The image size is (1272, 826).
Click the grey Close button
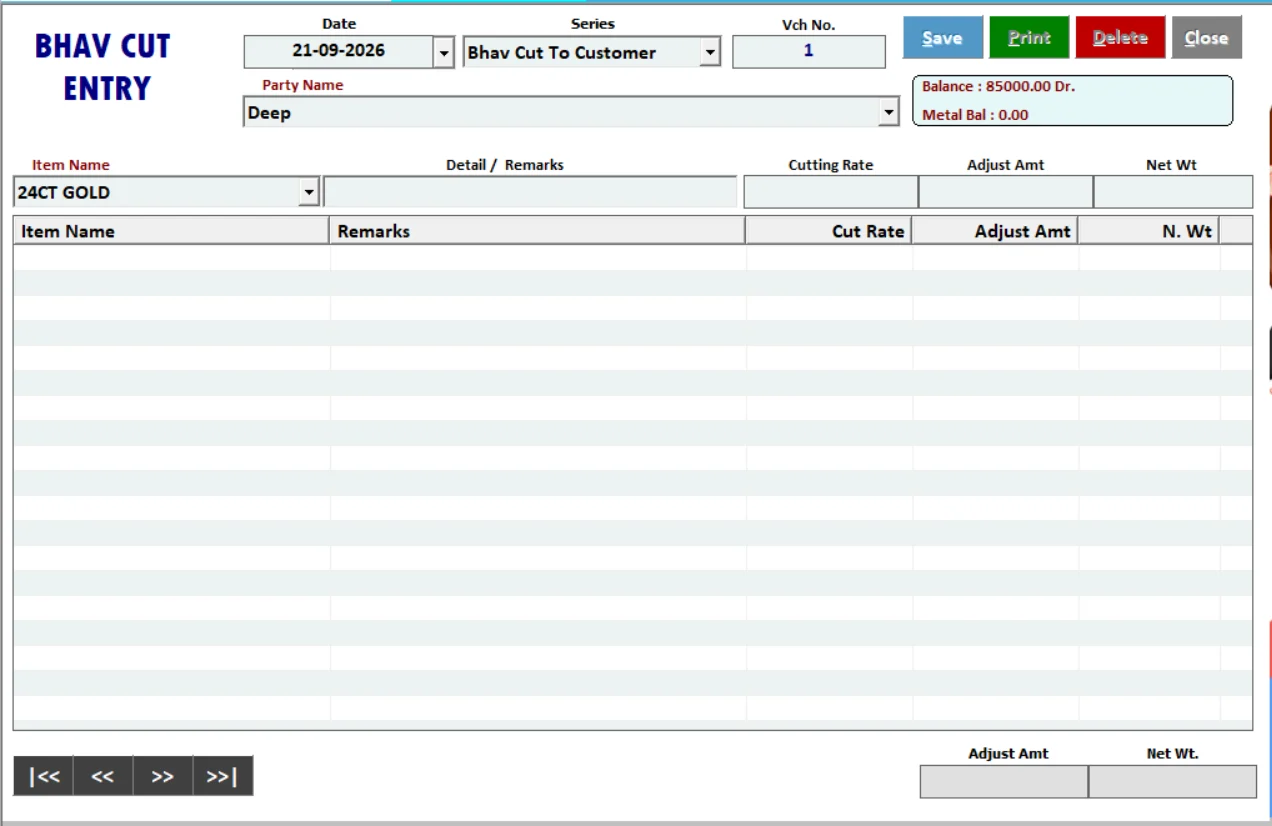1206,38
